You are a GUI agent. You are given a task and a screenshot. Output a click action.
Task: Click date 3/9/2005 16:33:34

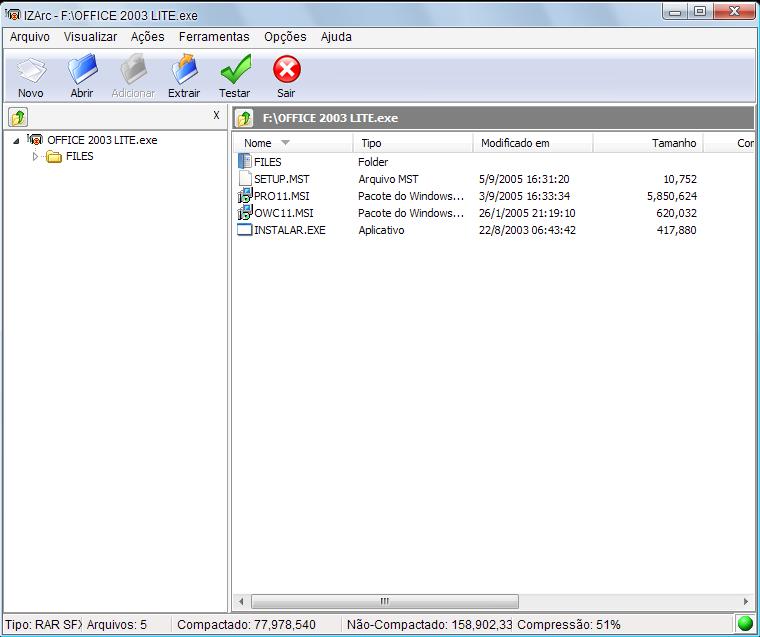click(524, 196)
